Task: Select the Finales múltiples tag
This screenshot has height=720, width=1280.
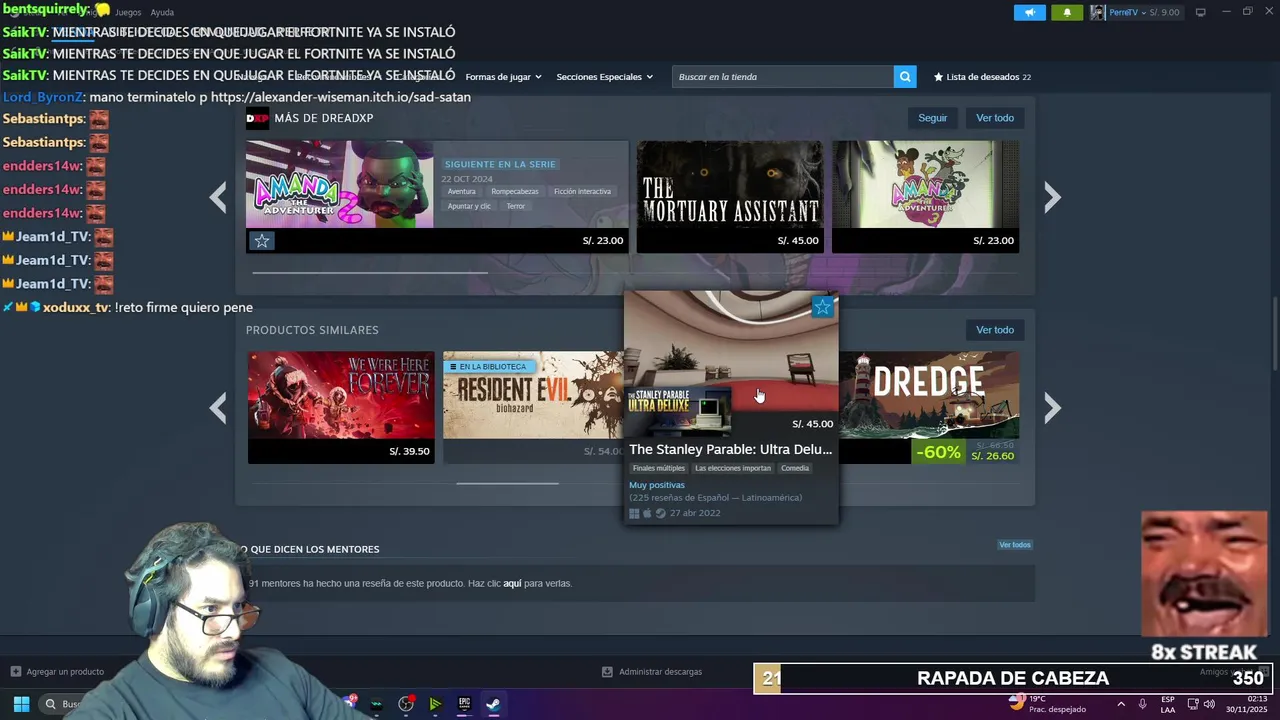Action: point(659,468)
